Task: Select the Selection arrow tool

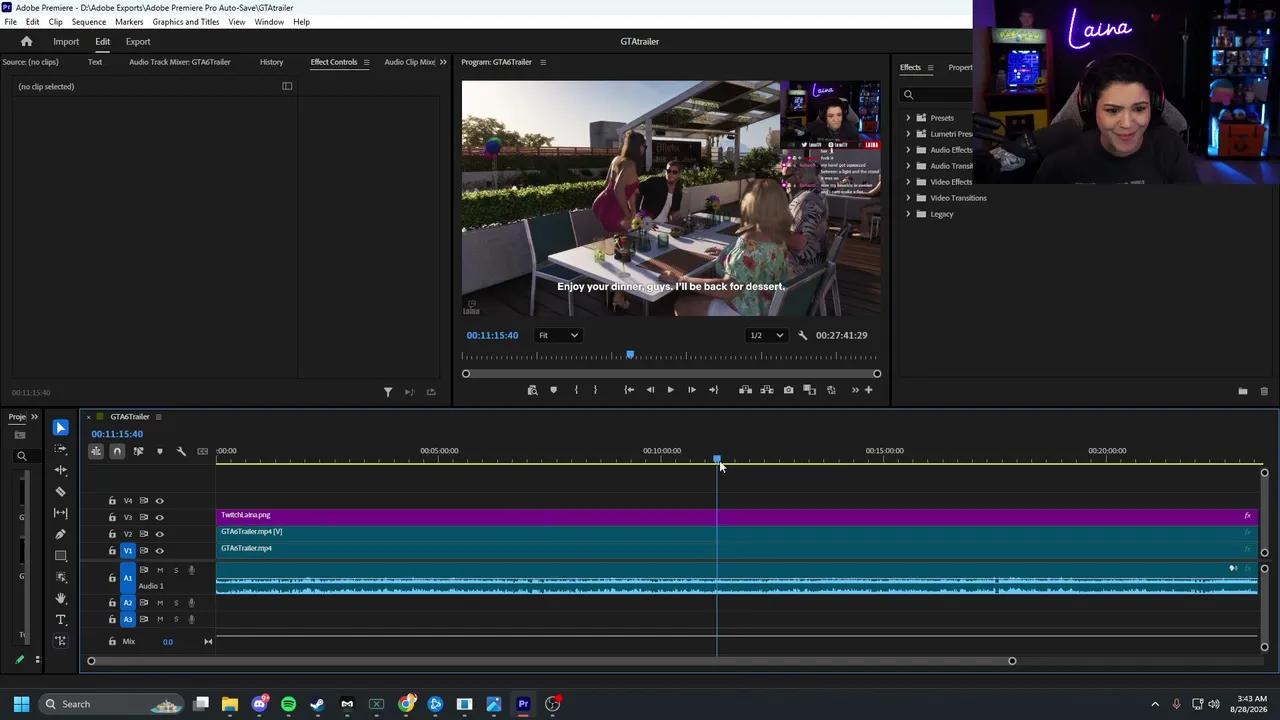Action: [60, 428]
